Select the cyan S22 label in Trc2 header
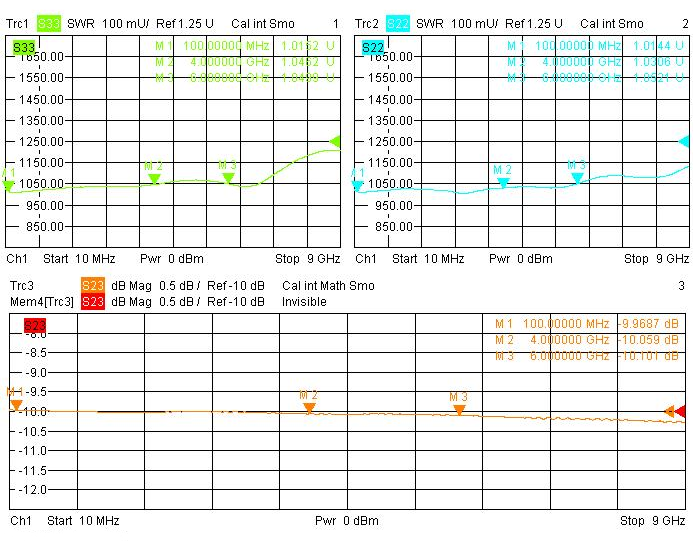 point(397,23)
